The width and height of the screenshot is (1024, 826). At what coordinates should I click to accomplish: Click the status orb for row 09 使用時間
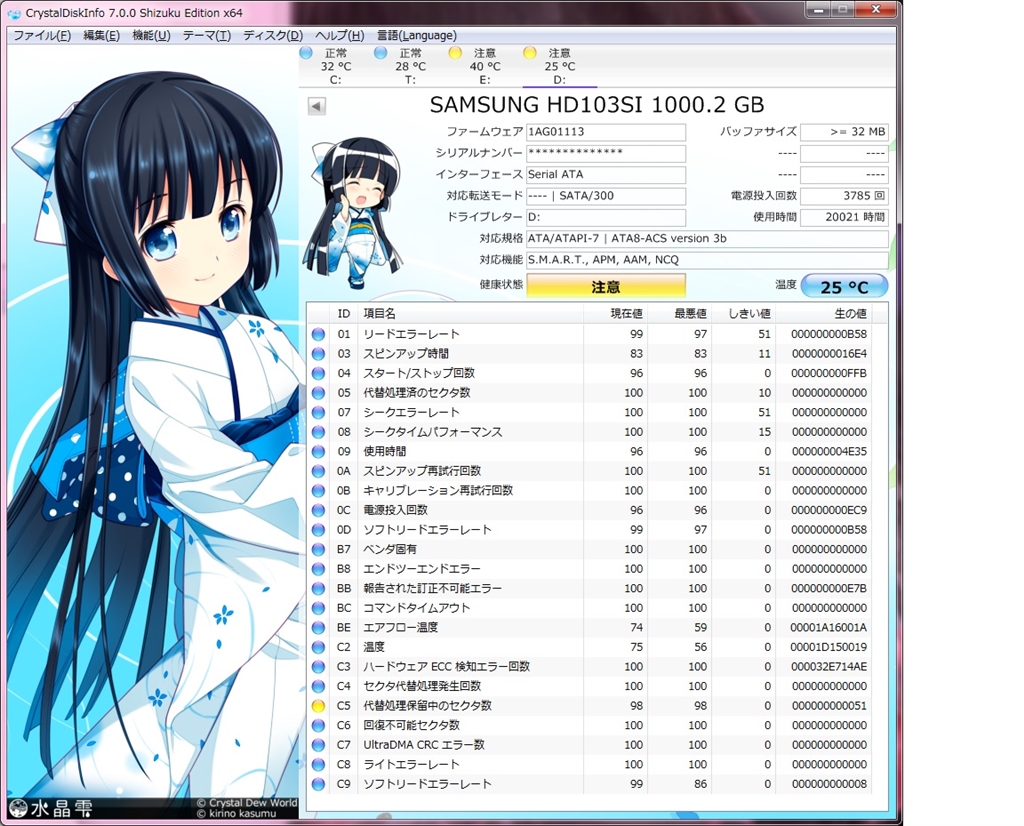pos(318,452)
